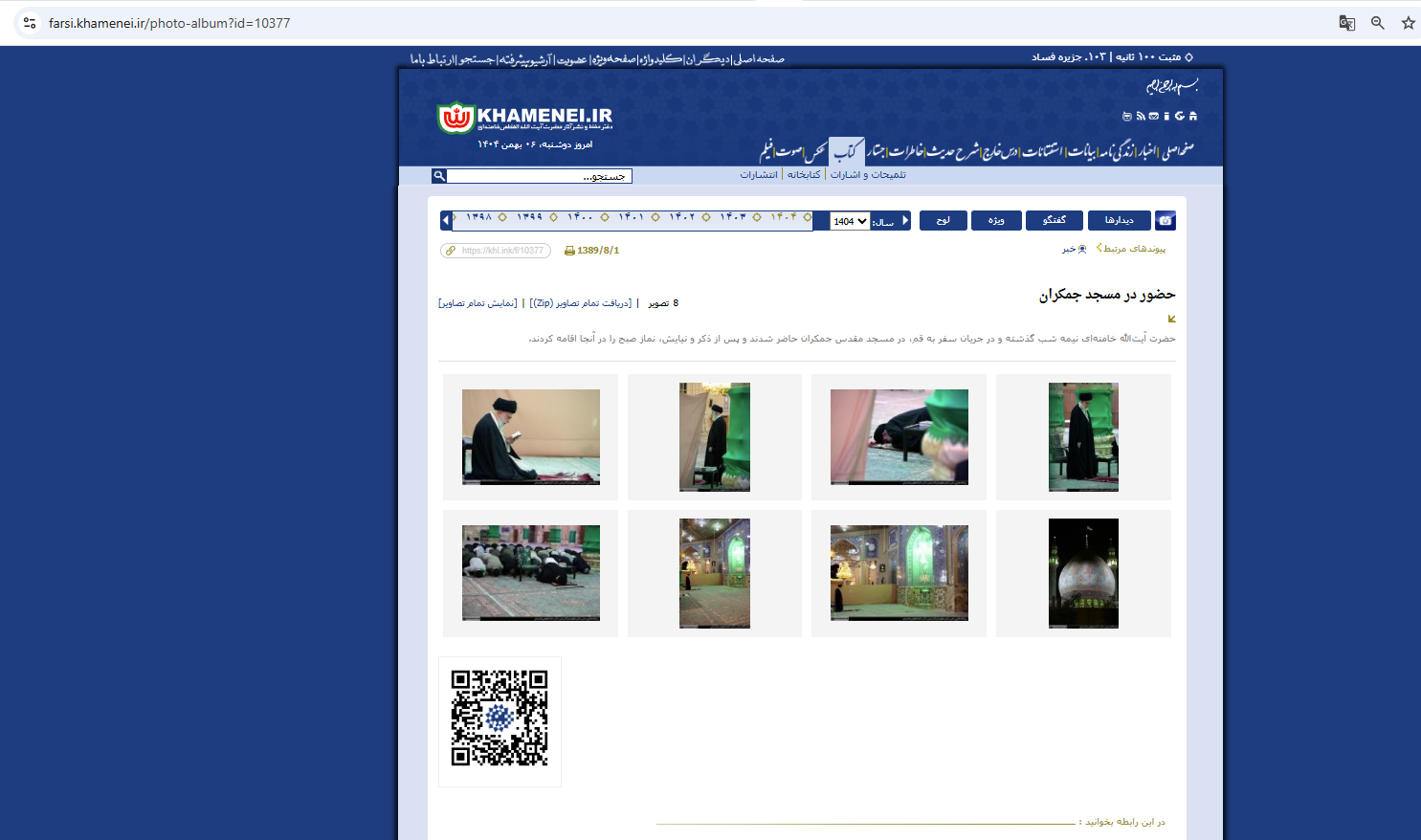Click the download all images (Zip) link
This screenshot has height=840, width=1421.
point(581,303)
